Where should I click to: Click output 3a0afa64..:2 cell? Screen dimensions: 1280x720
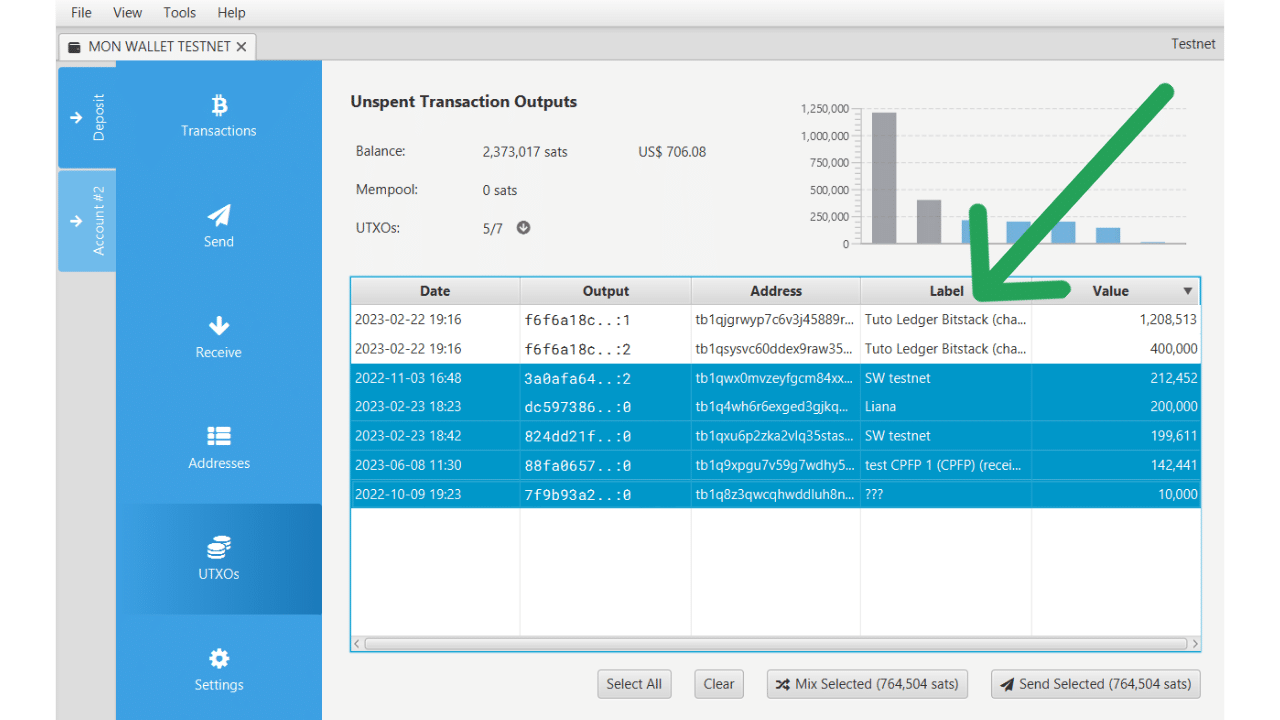[606, 378]
